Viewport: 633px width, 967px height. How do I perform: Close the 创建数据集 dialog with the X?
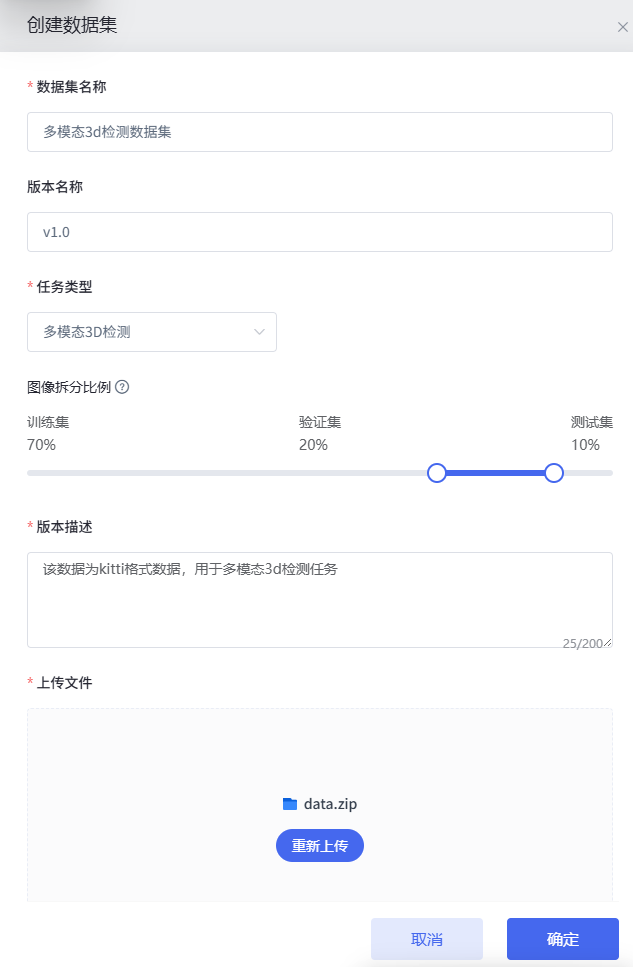coord(623,27)
